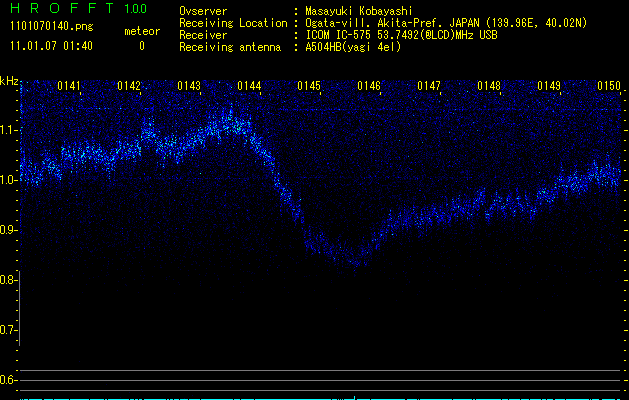Select the 0148 time marker
The width and height of the screenshot is (629, 400).
pos(489,86)
